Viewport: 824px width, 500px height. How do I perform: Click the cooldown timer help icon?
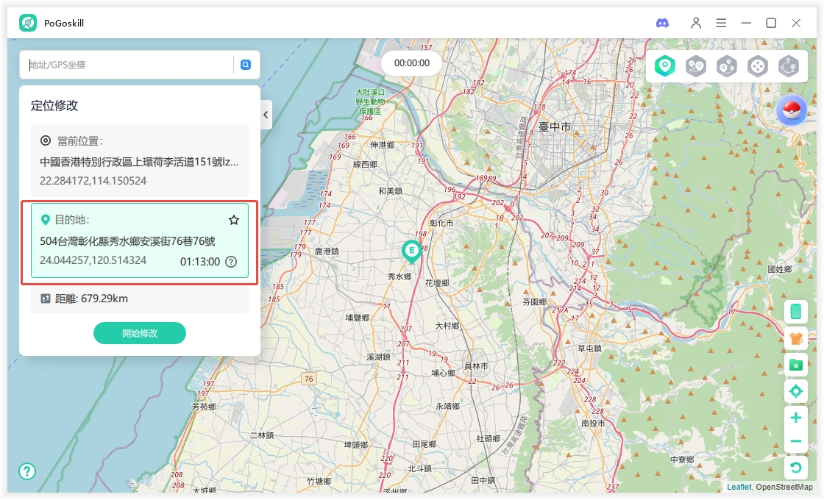coord(231,262)
